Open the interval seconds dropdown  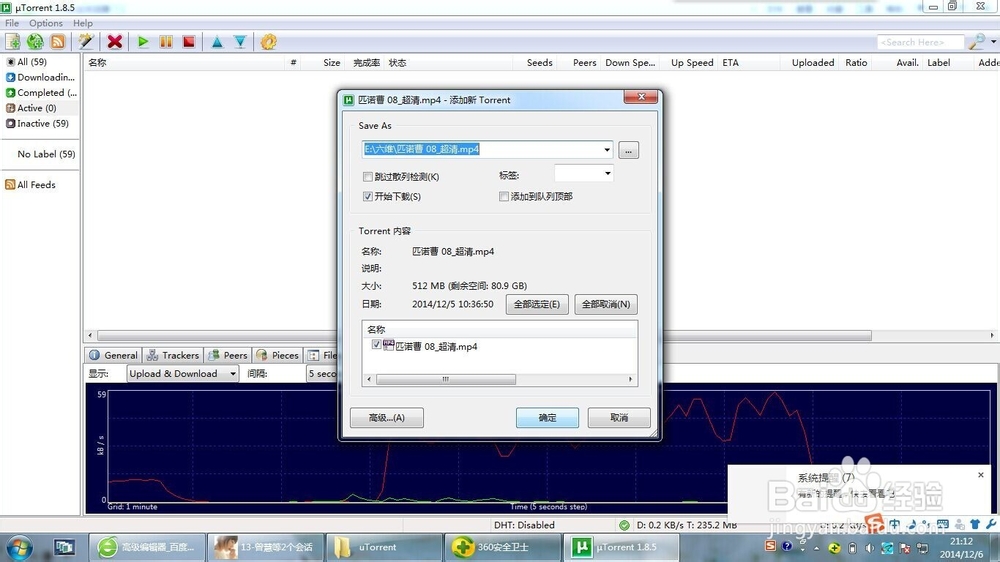pyautogui.click(x=322, y=374)
